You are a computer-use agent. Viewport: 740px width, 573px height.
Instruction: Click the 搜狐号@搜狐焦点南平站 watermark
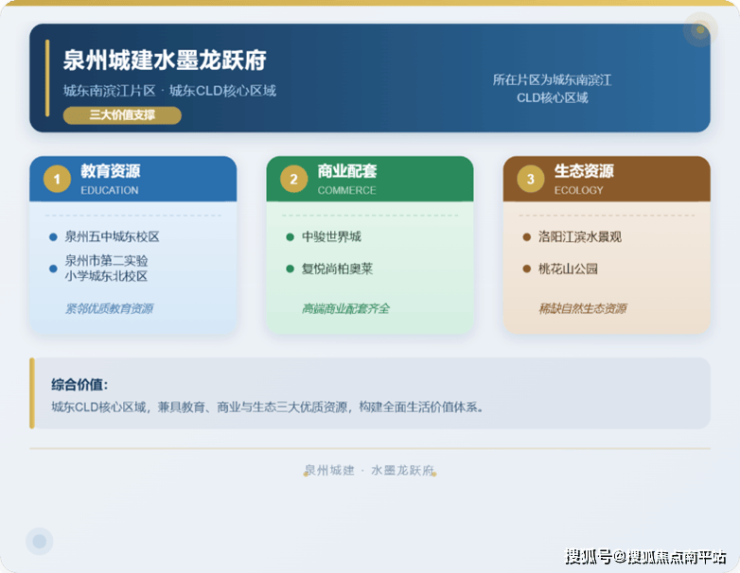[646, 556]
